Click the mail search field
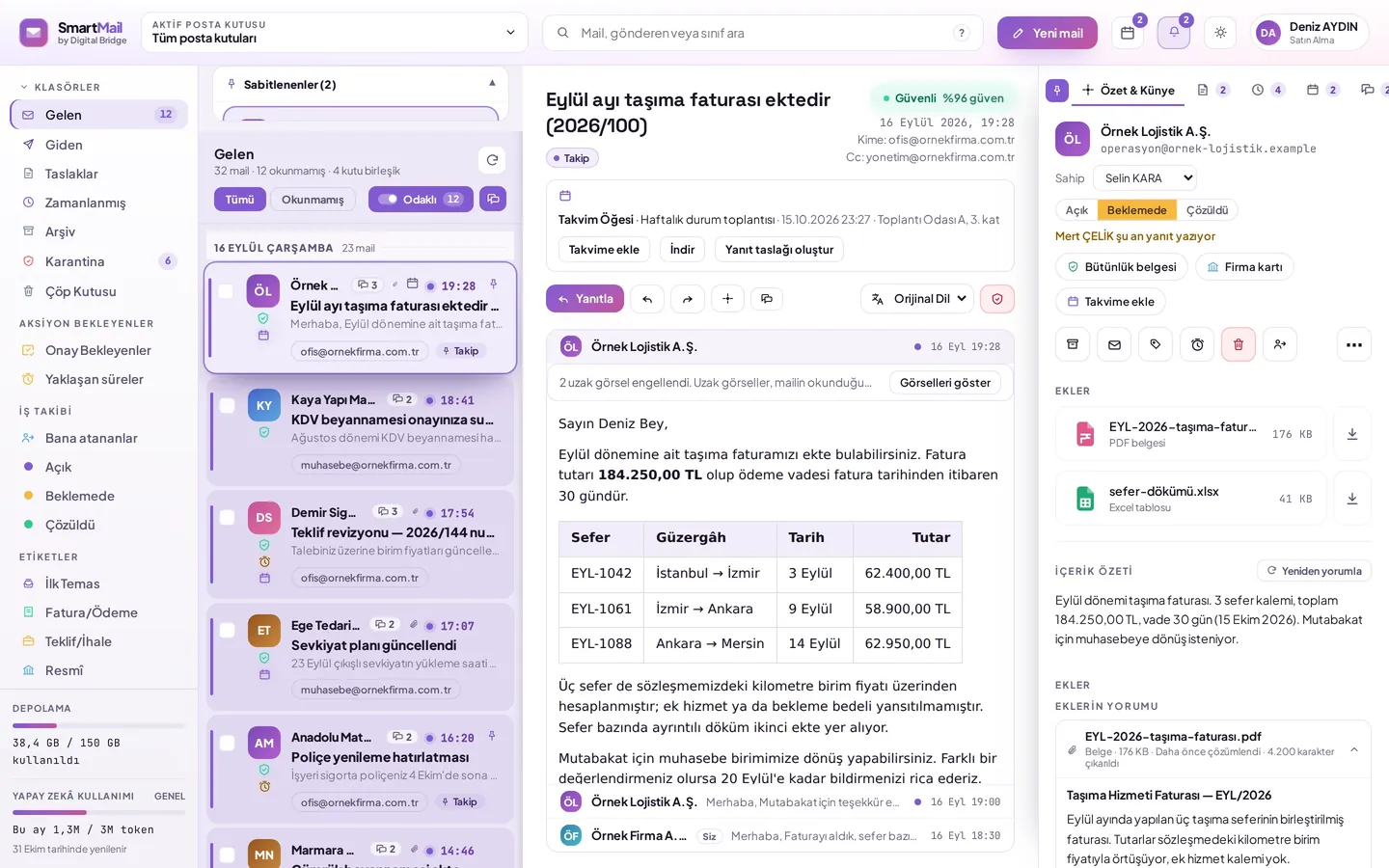1389x868 pixels. click(x=763, y=33)
